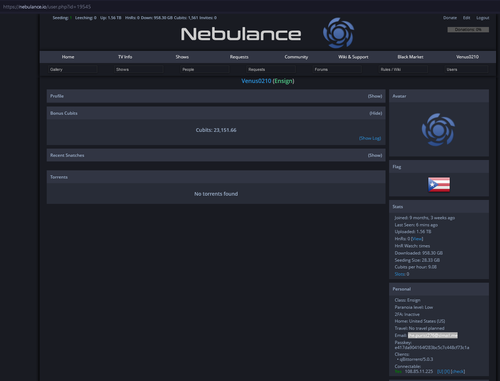Focus the People search field

click(205, 69)
